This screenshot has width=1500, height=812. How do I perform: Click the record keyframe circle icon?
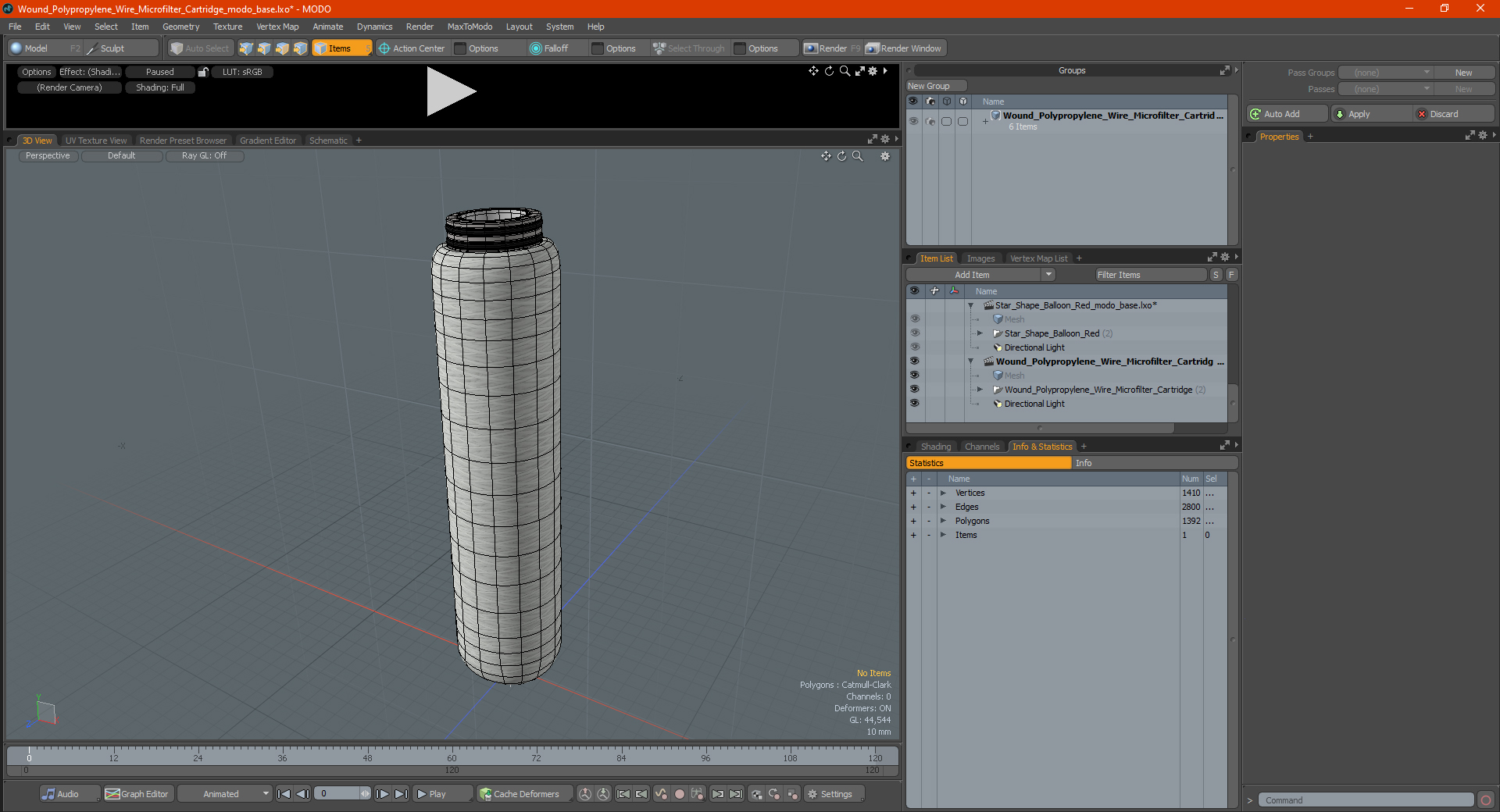(679, 794)
